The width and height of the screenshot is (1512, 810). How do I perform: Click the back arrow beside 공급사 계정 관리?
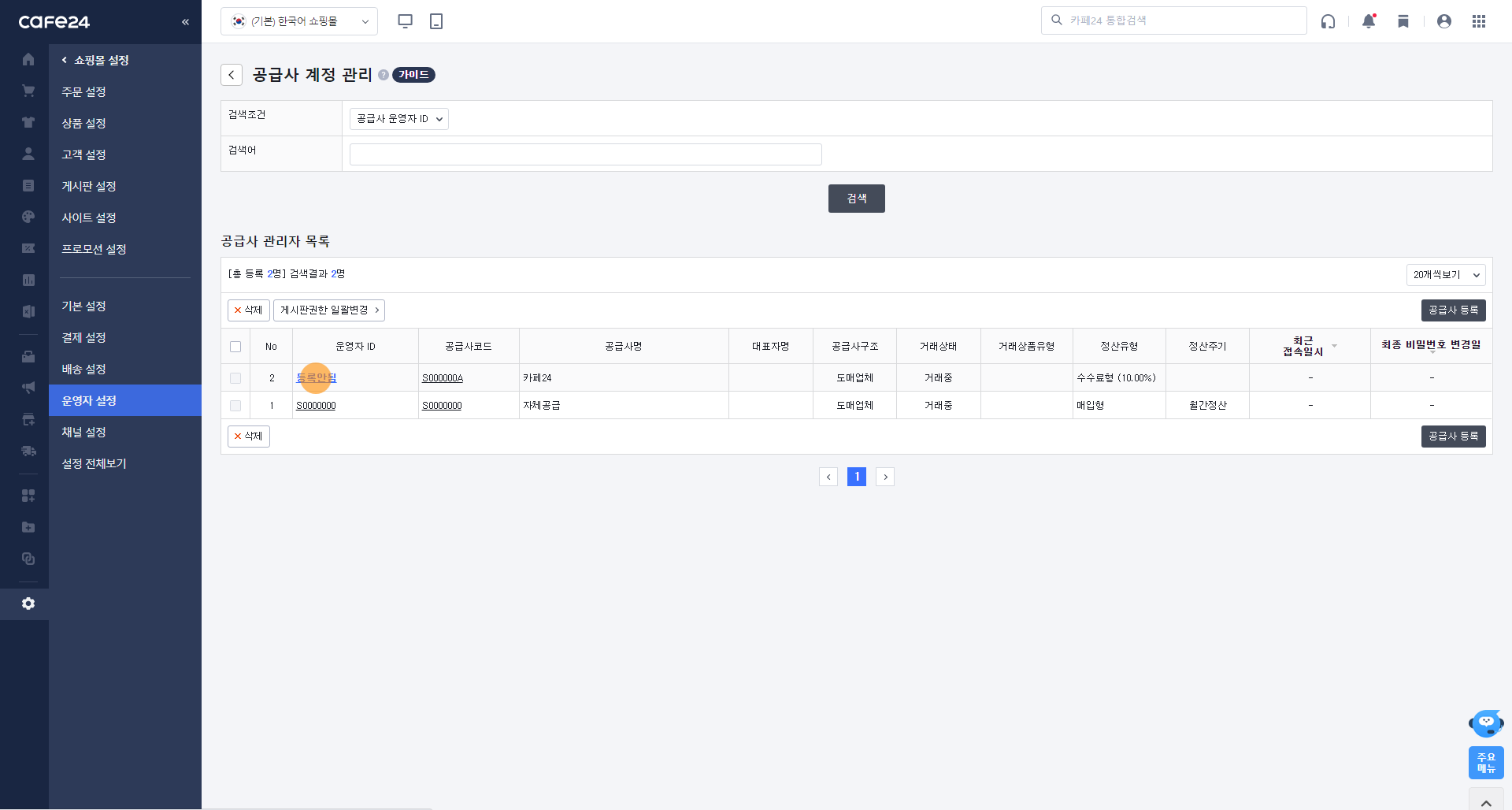tap(232, 75)
